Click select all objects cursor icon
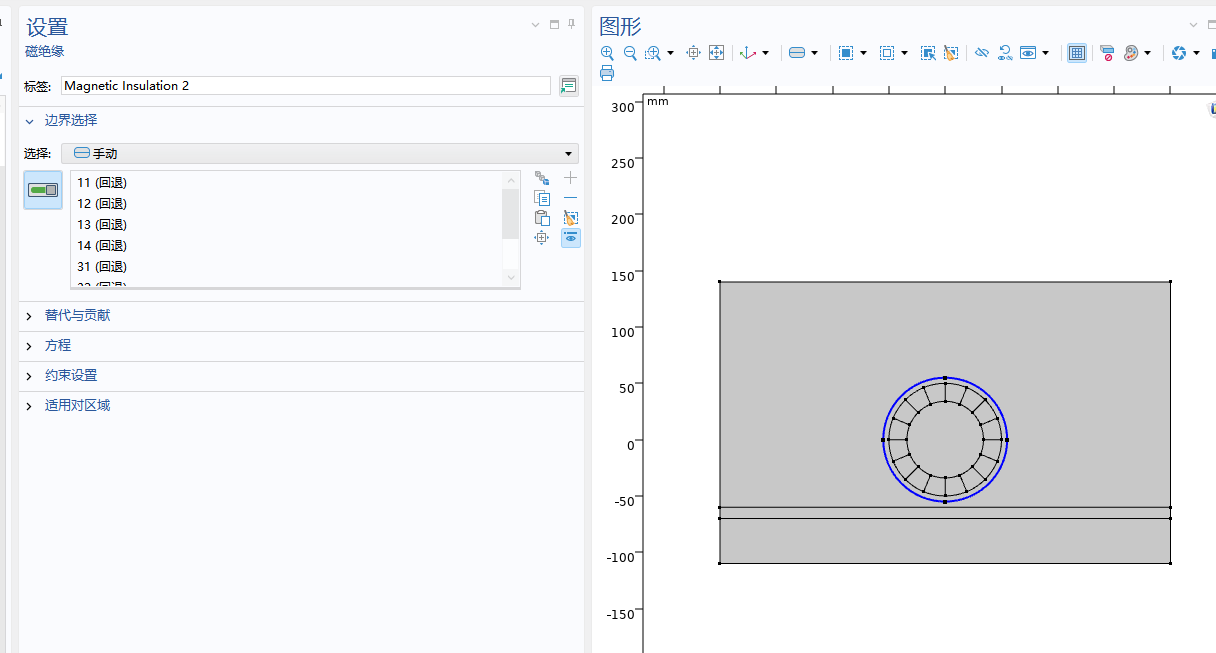Viewport: 1216px width, 653px height. [x=928, y=53]
